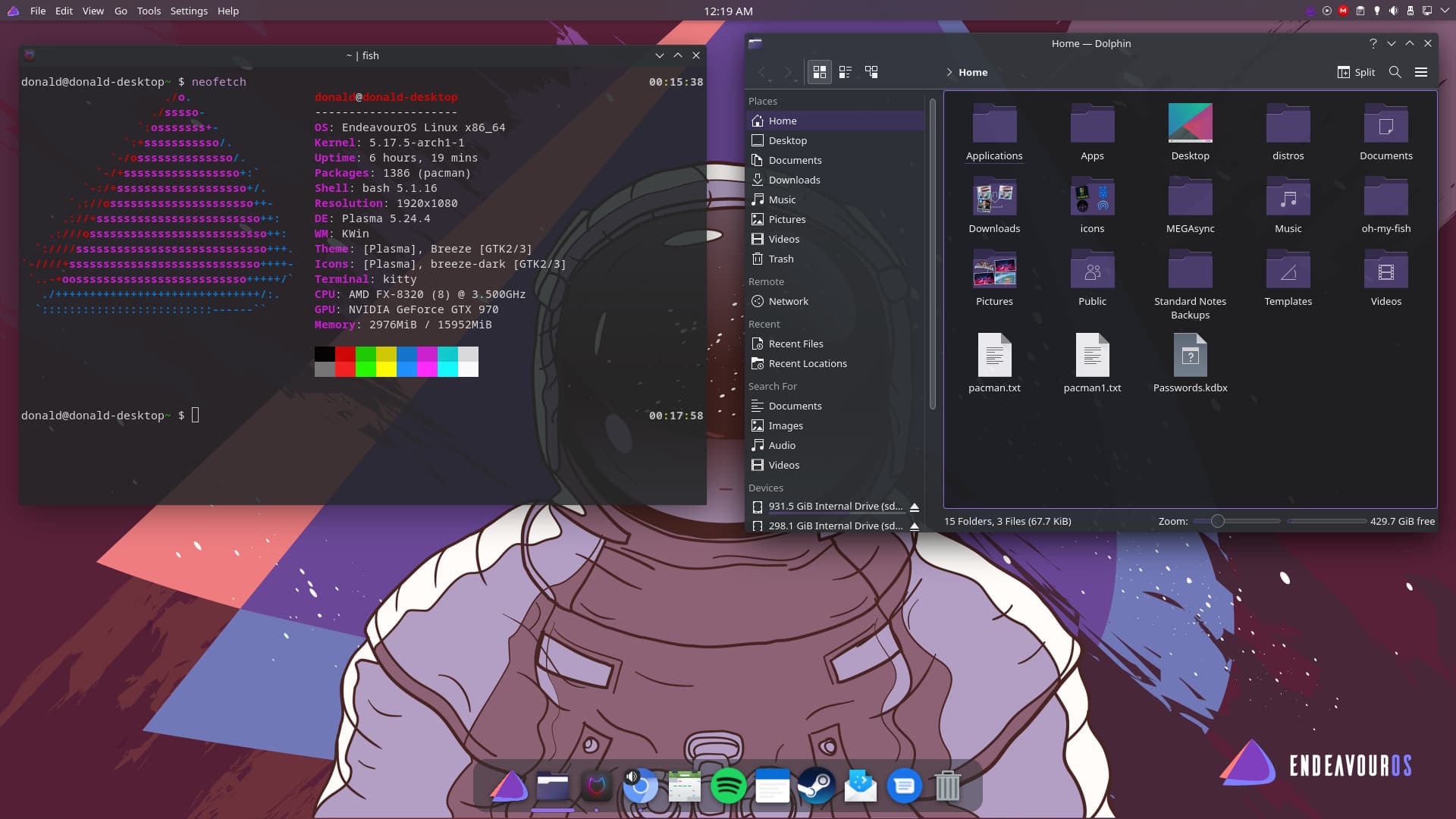Screen dimensions: 1456x819
Task: Open the Chromium icon in the dock
Action: pyautogui.click(x=640, y=786)
